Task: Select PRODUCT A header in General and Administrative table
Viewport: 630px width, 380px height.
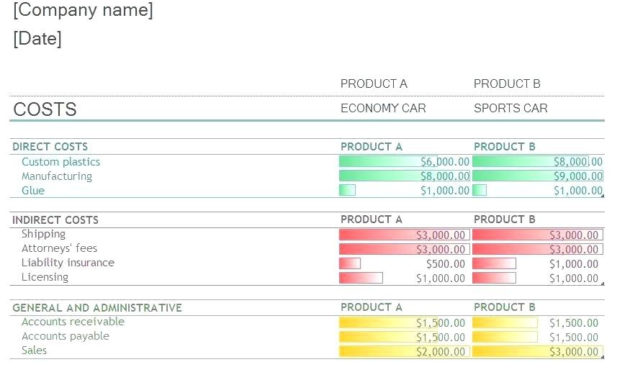Action: (371, 307)
